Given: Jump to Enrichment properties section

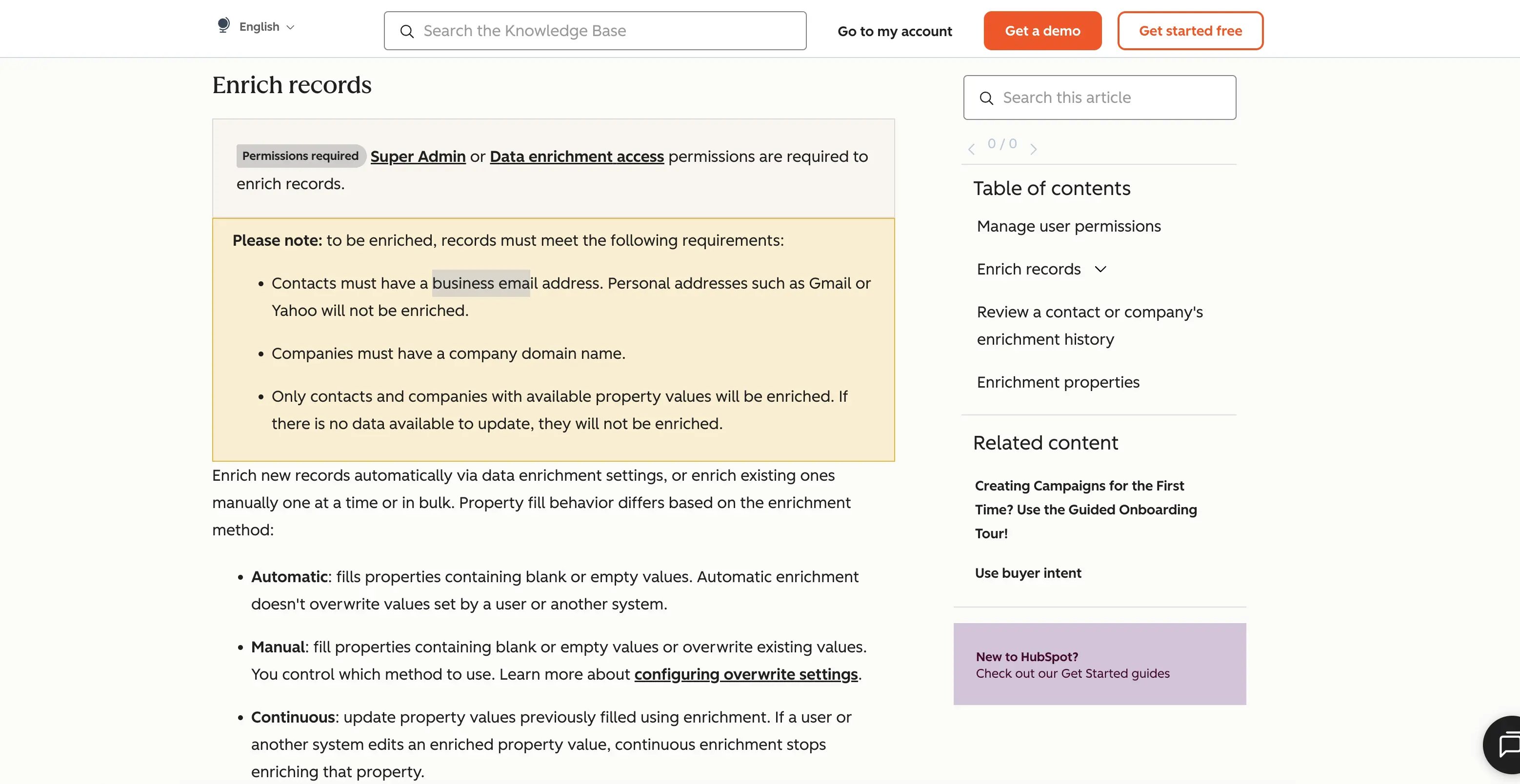Looking at the screenshot, I should [x=1058, y=382].
